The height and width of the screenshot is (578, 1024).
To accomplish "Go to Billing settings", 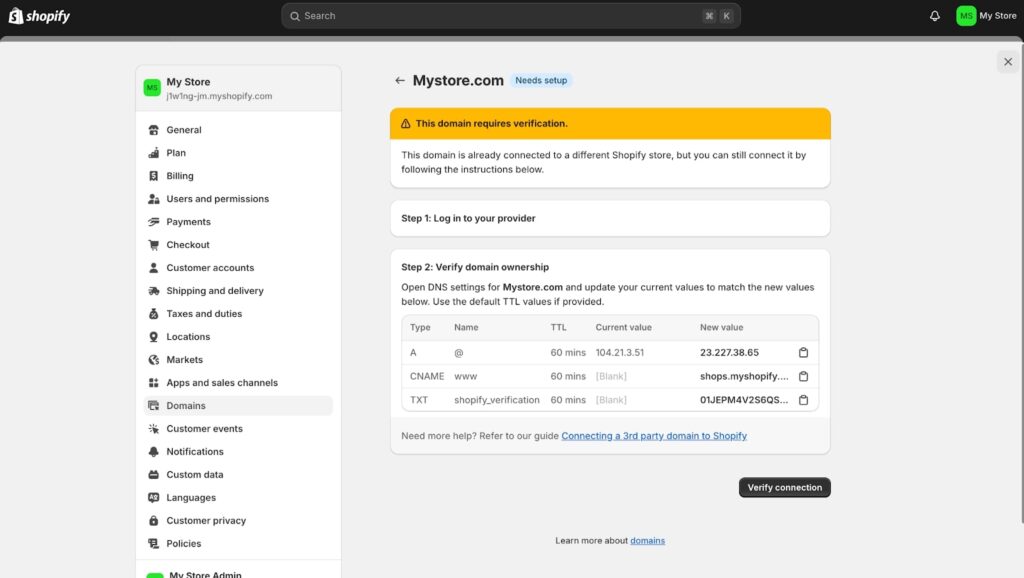I will point(180,176).
